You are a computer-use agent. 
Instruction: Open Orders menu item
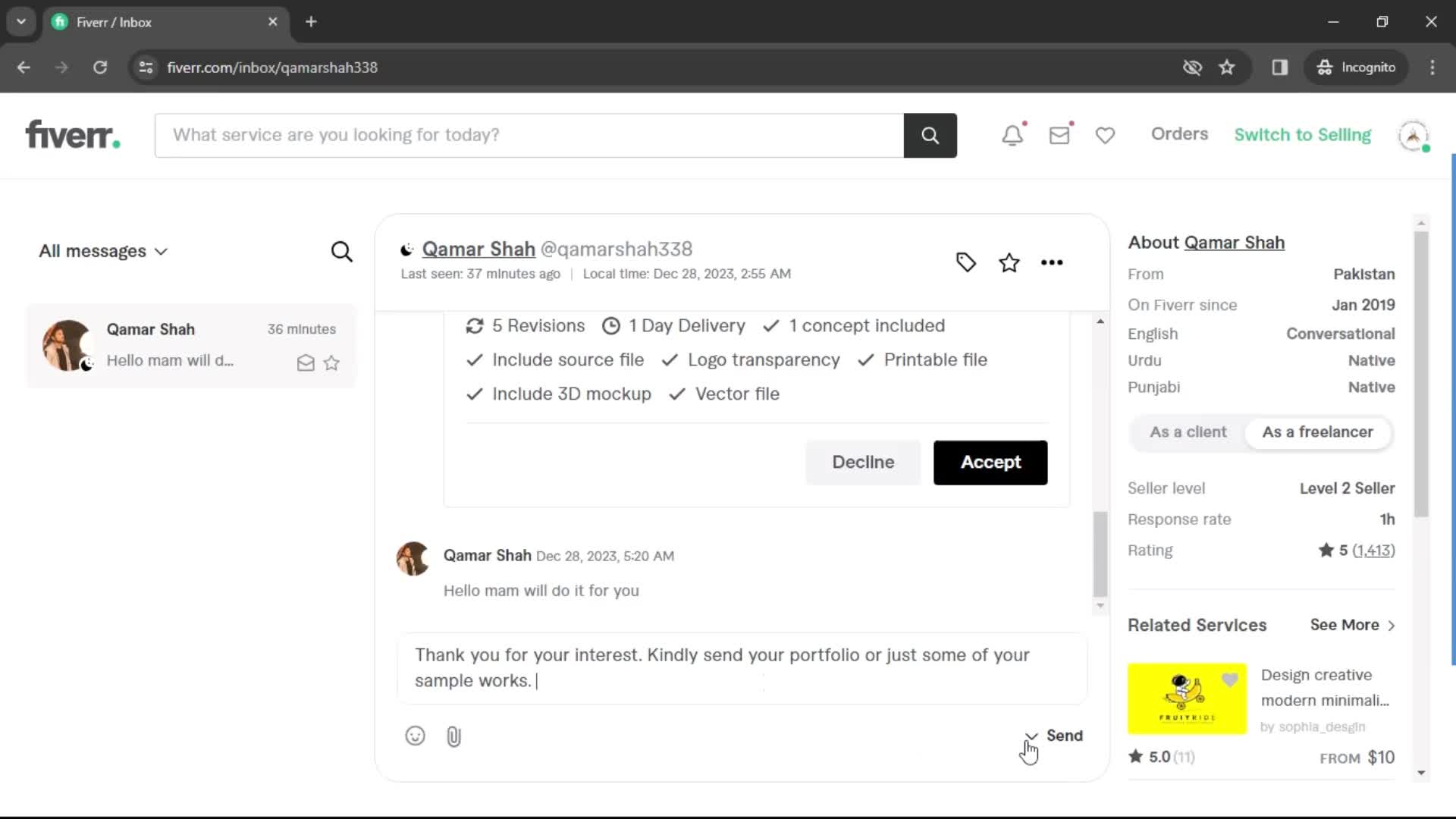coord(1180,134)
